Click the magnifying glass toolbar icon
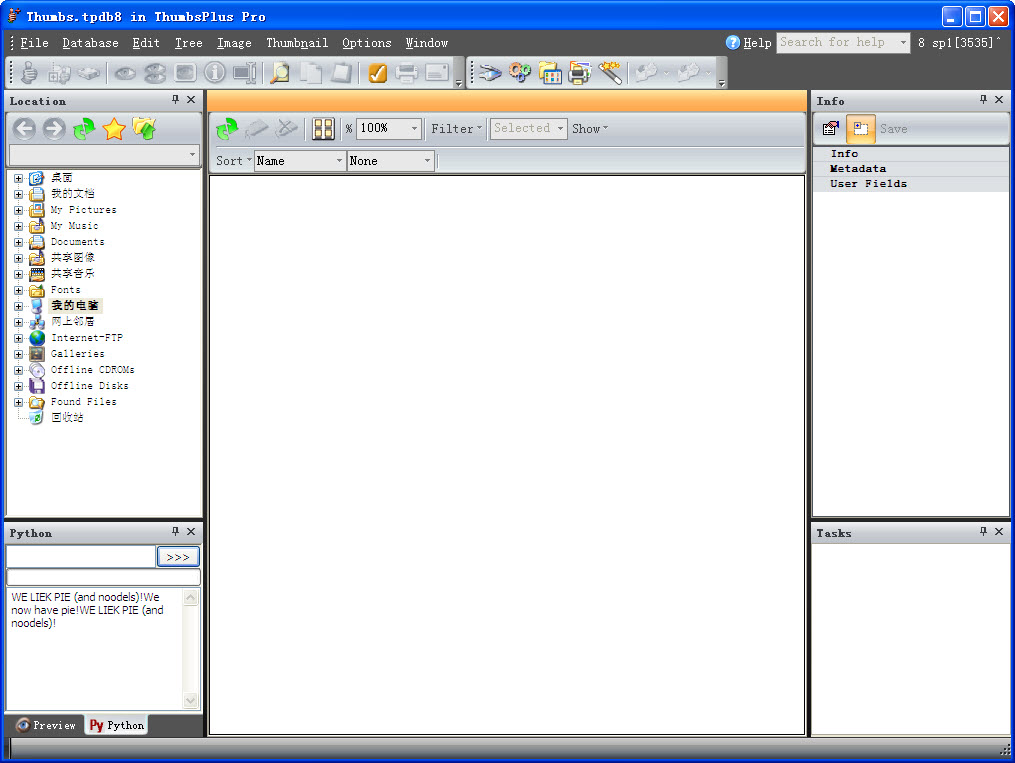Viewport: 1015px width, 763px height. pyautogui.click(x=280, y=73)
